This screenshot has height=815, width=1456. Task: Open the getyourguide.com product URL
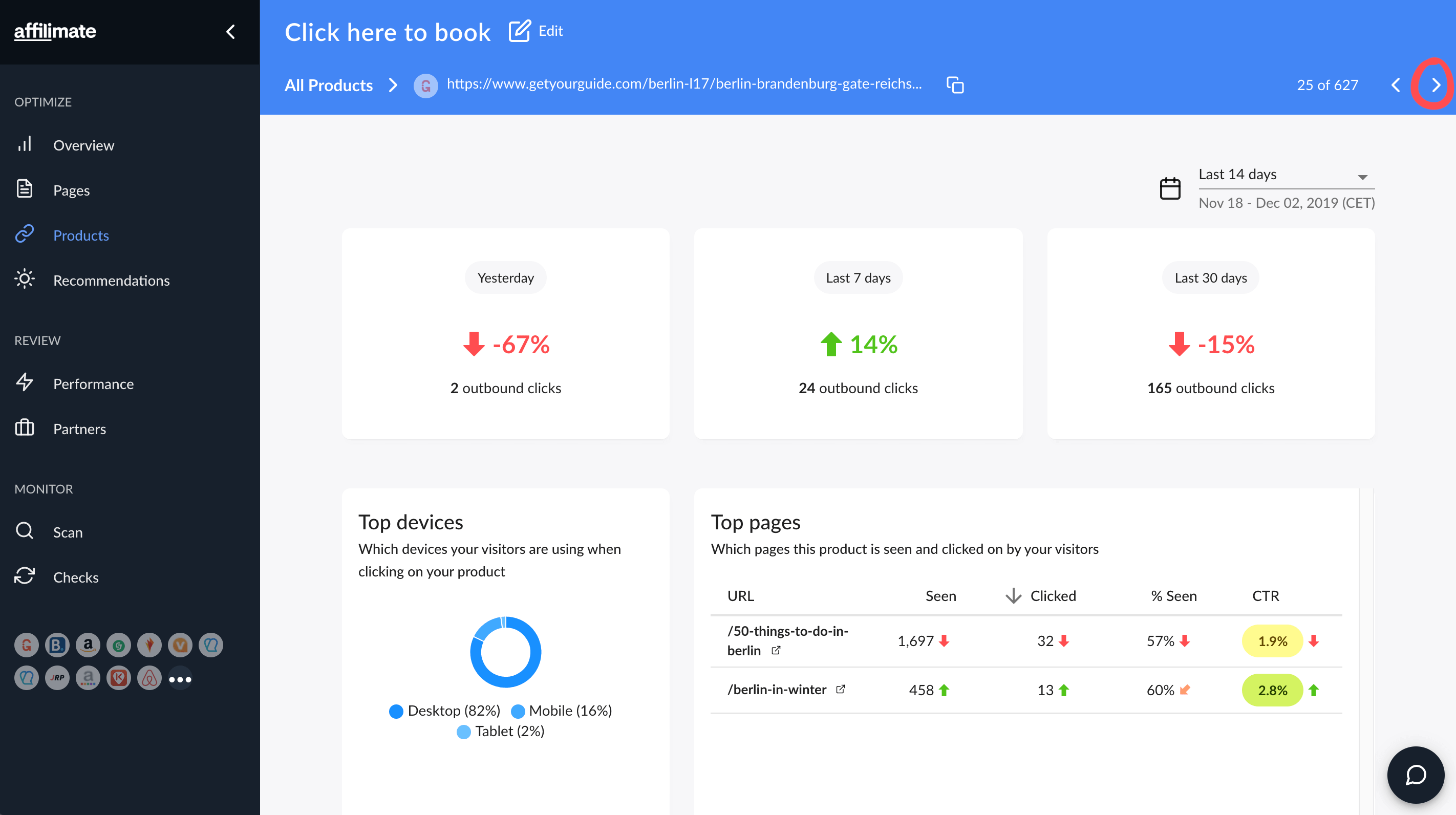tap(684, 83)
